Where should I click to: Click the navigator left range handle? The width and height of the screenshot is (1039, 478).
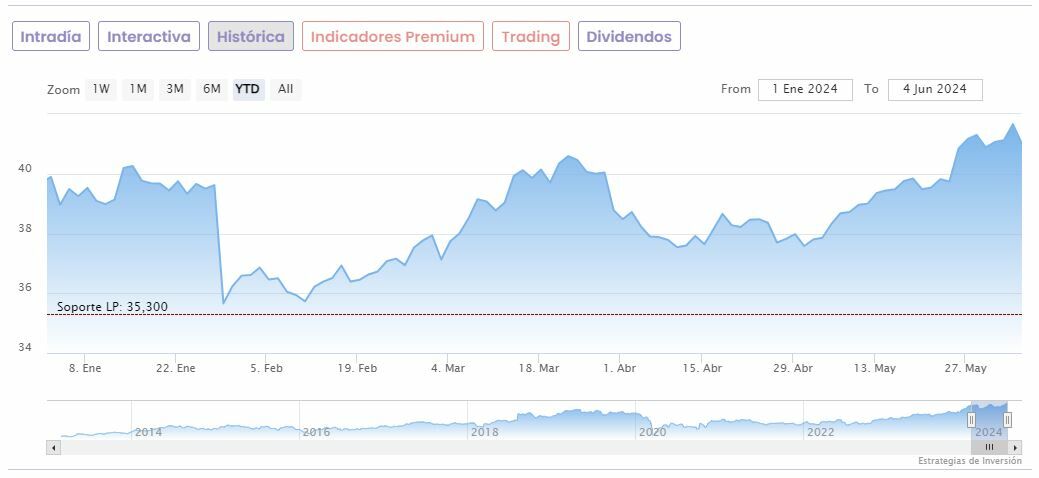[x=971, y=420]
